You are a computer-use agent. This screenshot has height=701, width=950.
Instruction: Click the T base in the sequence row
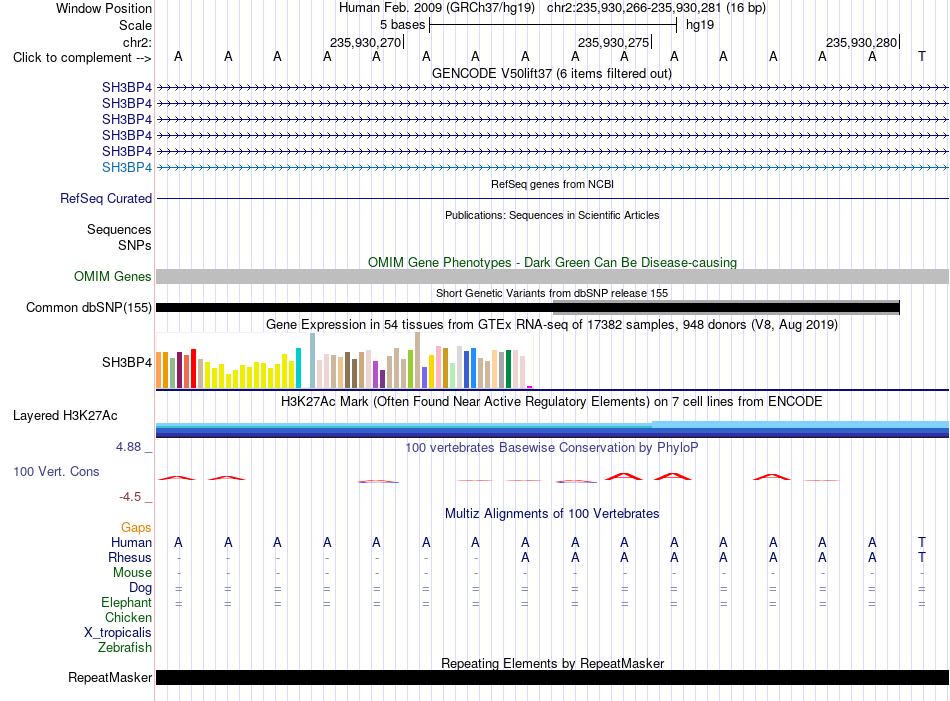(922, 56)
